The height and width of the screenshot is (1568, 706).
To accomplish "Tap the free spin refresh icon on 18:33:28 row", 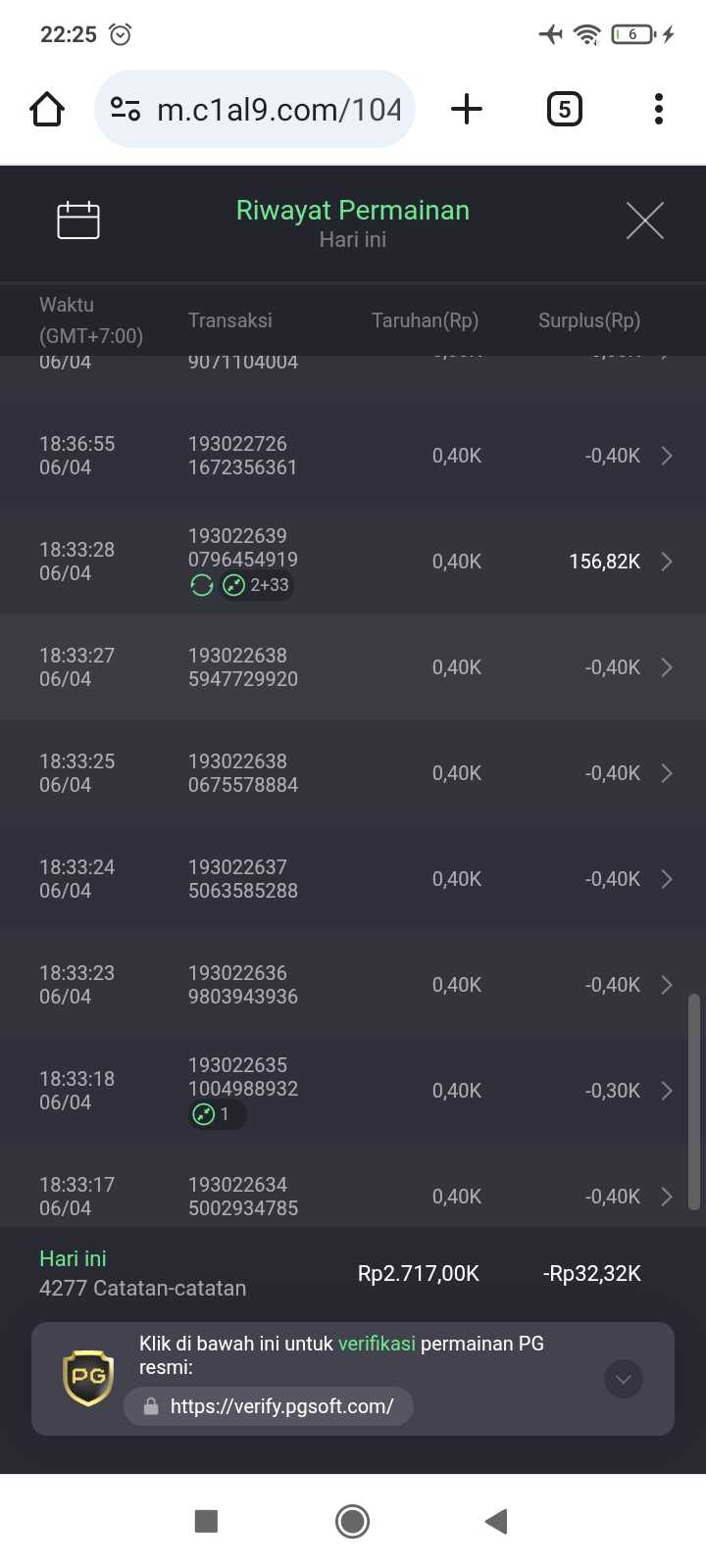I will [202, 586].
